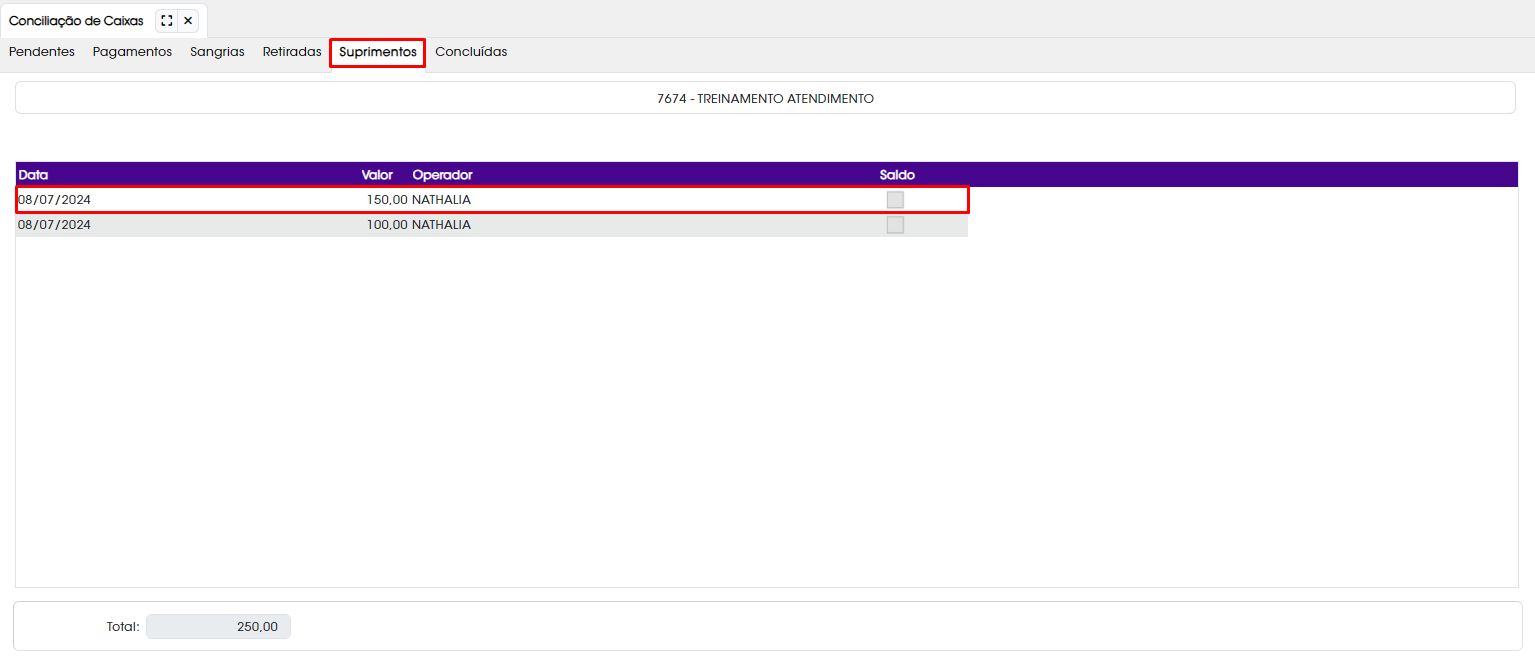This screenshot has width=1535, height=672.
Task: Click the Total field showing 250,00
Action: pyautogui.click(x=218, y=627)
